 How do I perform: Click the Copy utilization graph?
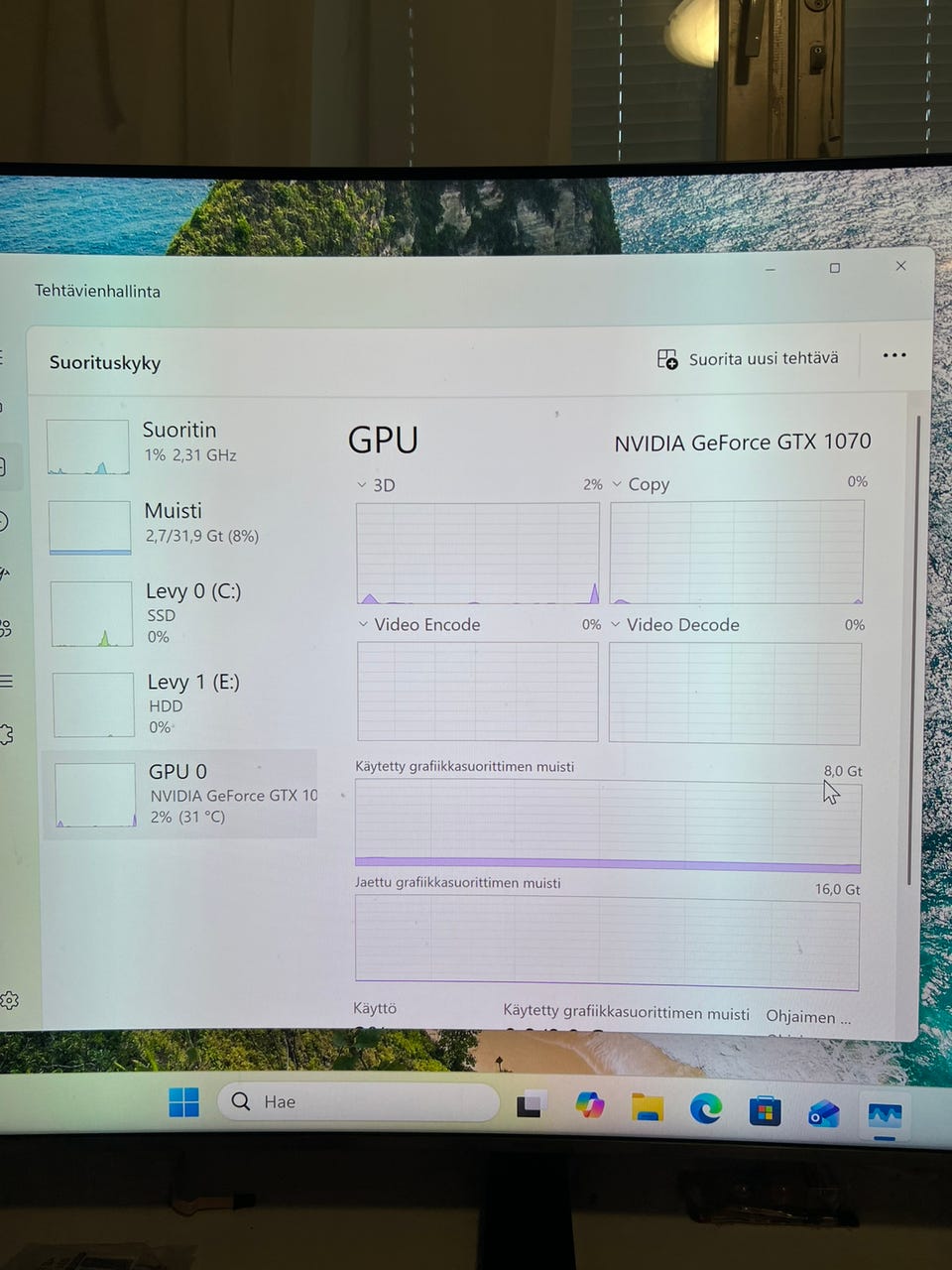click(737, 552)
